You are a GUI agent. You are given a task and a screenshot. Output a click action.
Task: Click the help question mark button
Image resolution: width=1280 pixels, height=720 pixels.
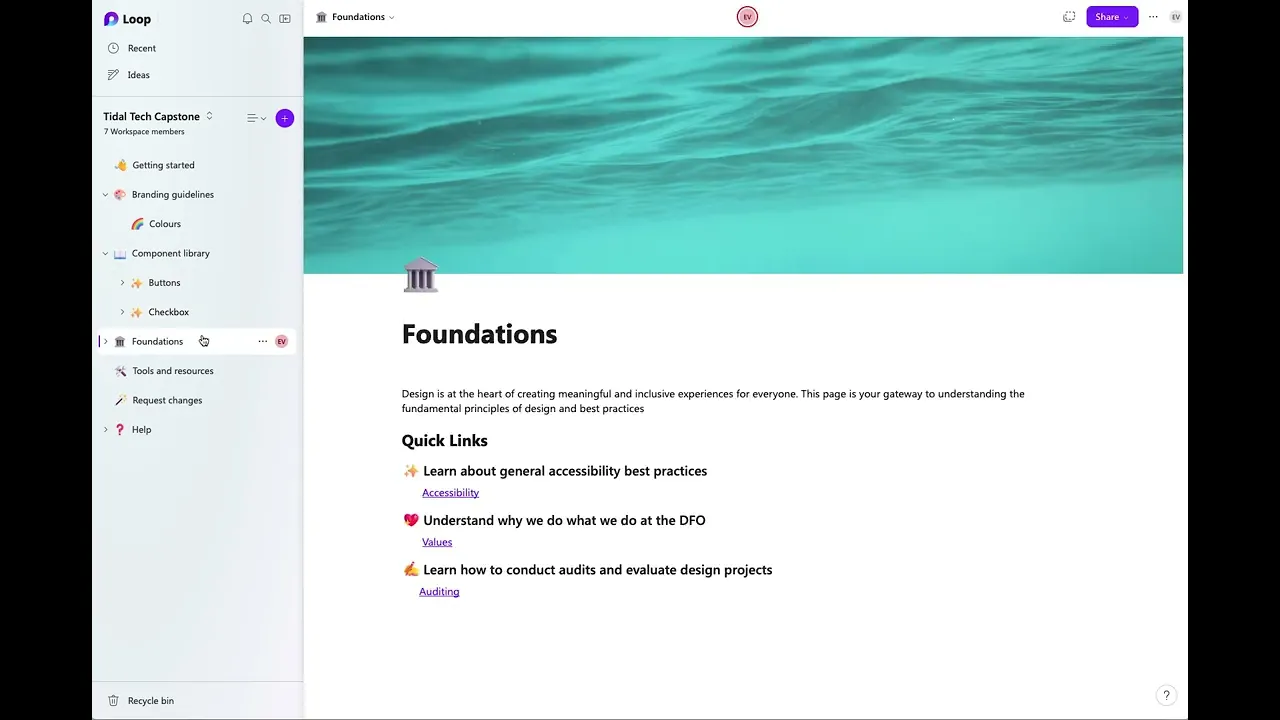1166,696
